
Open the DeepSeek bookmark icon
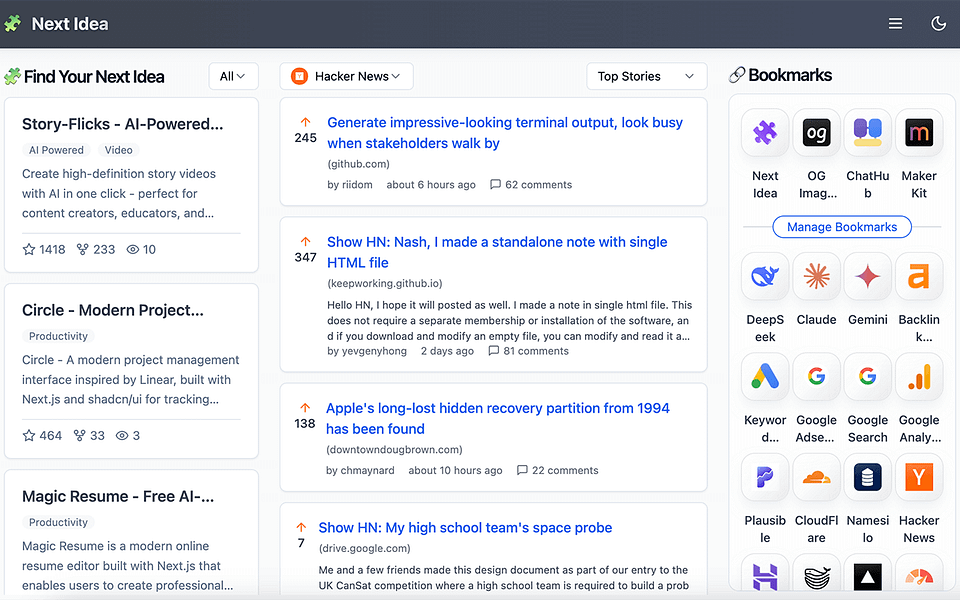point(765,276)
